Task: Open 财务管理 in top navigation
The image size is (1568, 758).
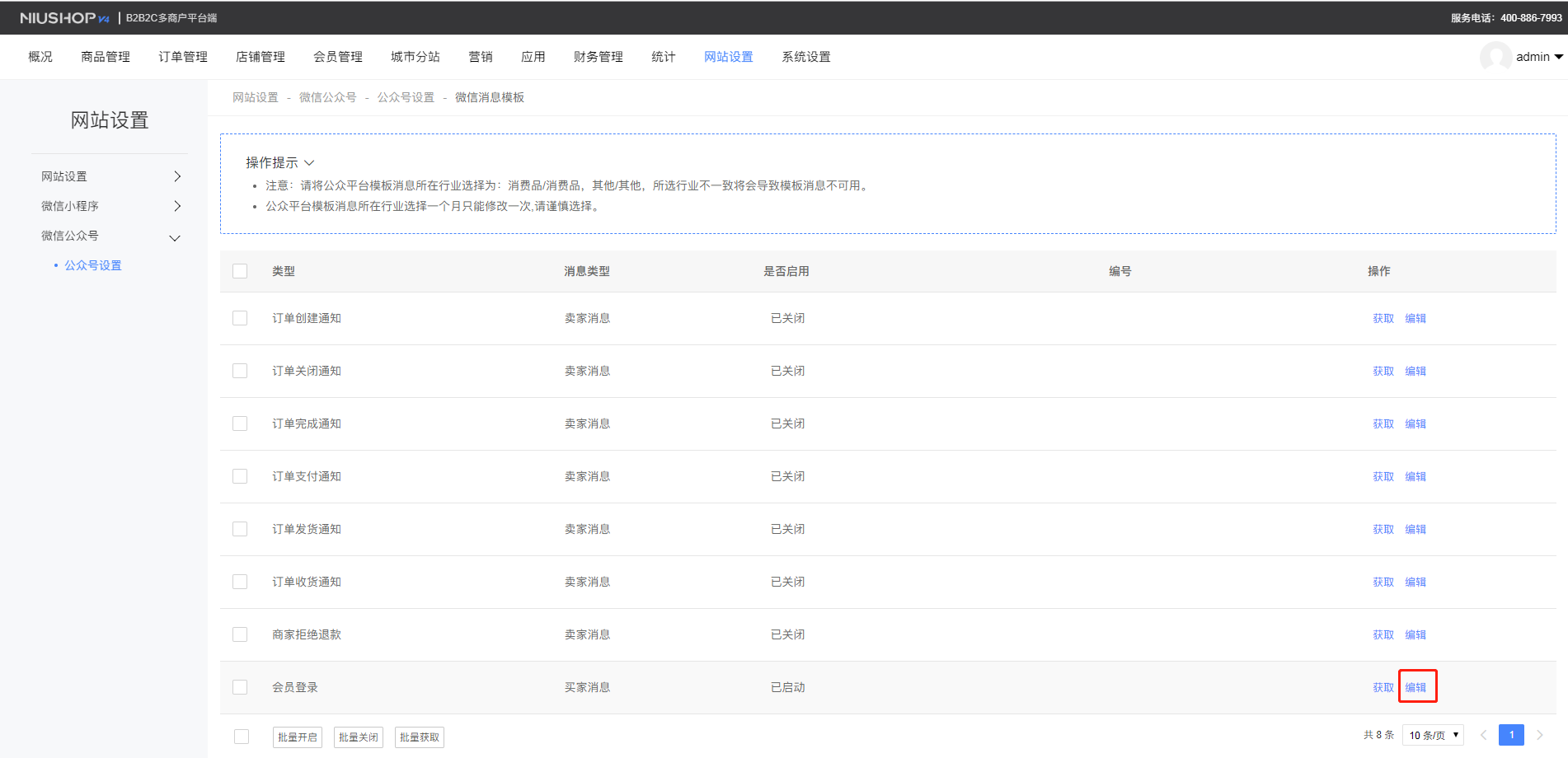Action: click(599, 57)
